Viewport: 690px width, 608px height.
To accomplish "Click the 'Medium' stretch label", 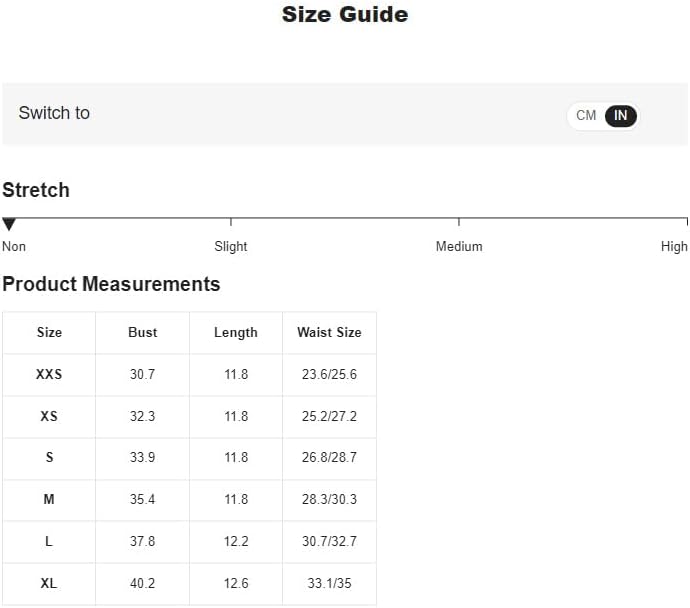I will 459,246.
